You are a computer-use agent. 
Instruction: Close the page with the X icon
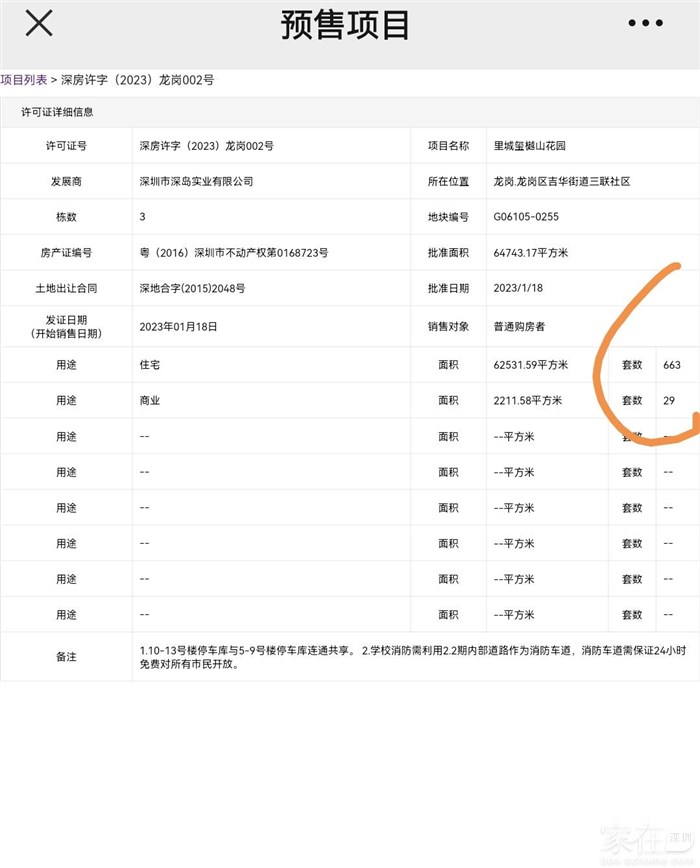38,24
